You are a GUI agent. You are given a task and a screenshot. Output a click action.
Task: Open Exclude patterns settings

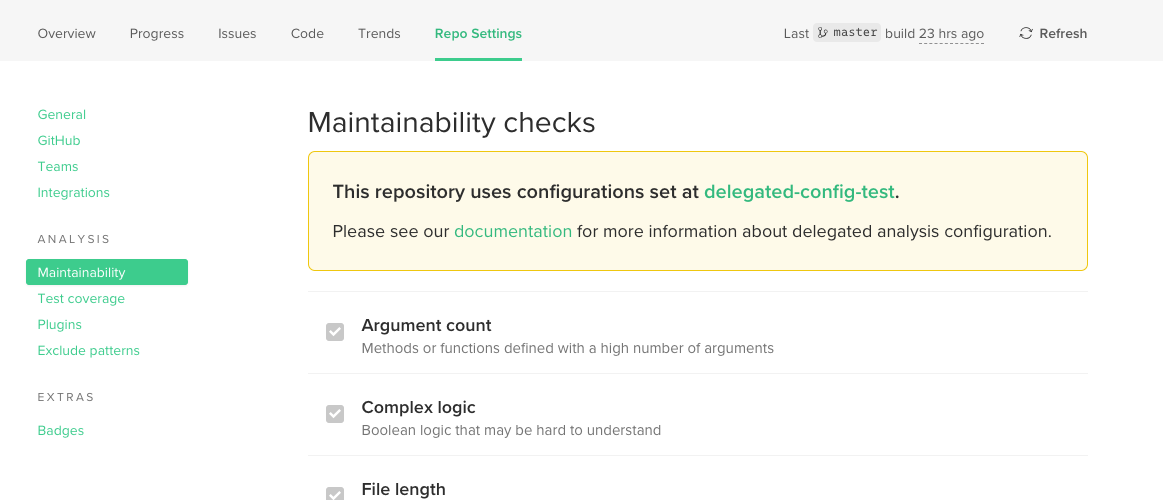(88, 350)
